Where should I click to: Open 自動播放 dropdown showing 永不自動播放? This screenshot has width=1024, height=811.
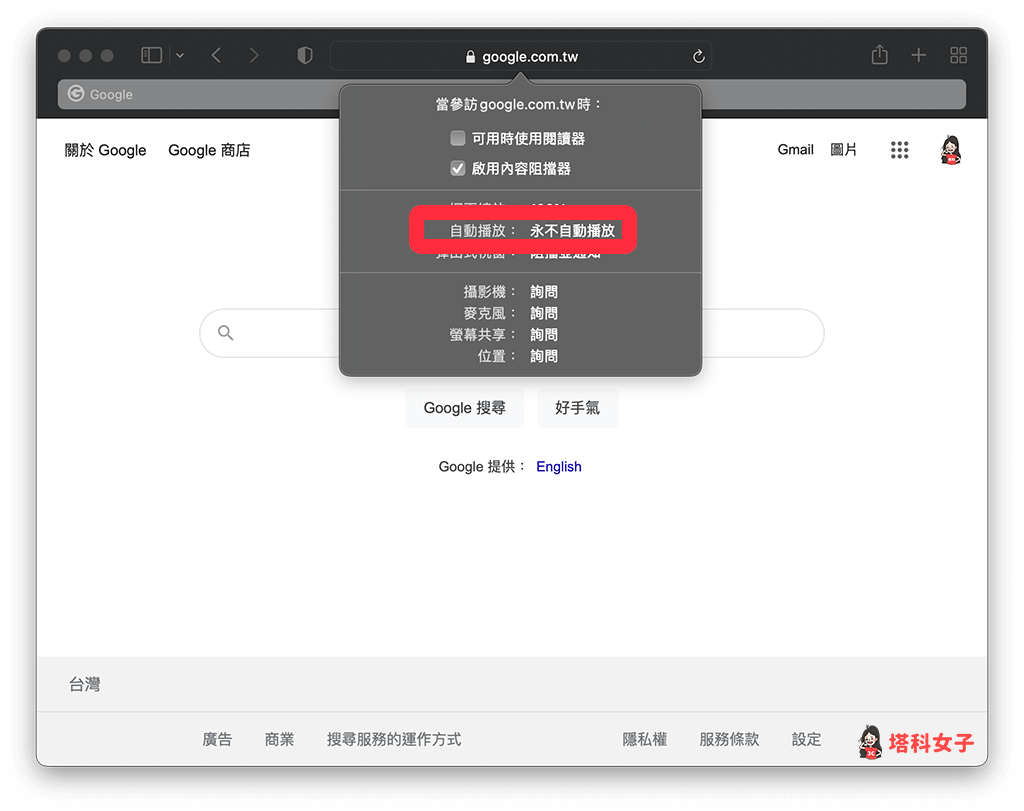[x=572, y=231]
